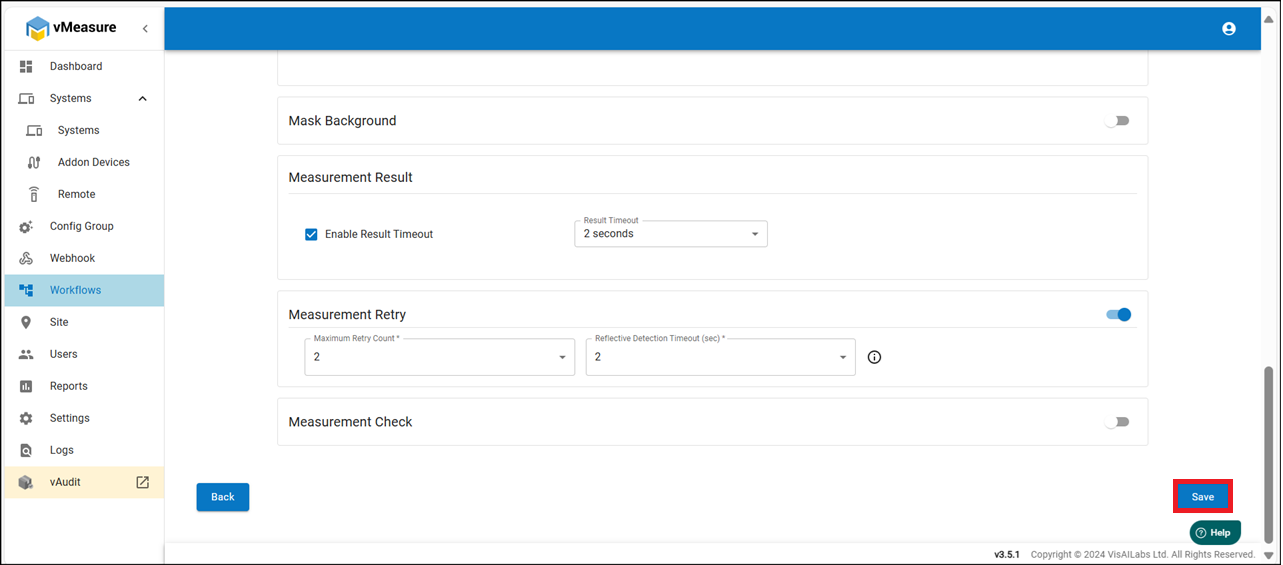Click the user account profile icon
Viewport: 1283px width, 565px height.
click(x=1229, y=29)
